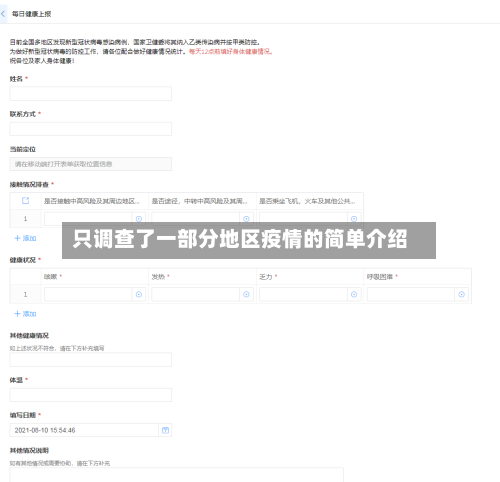
Task: Focus the 体温 input field
Action: [91, 395]
